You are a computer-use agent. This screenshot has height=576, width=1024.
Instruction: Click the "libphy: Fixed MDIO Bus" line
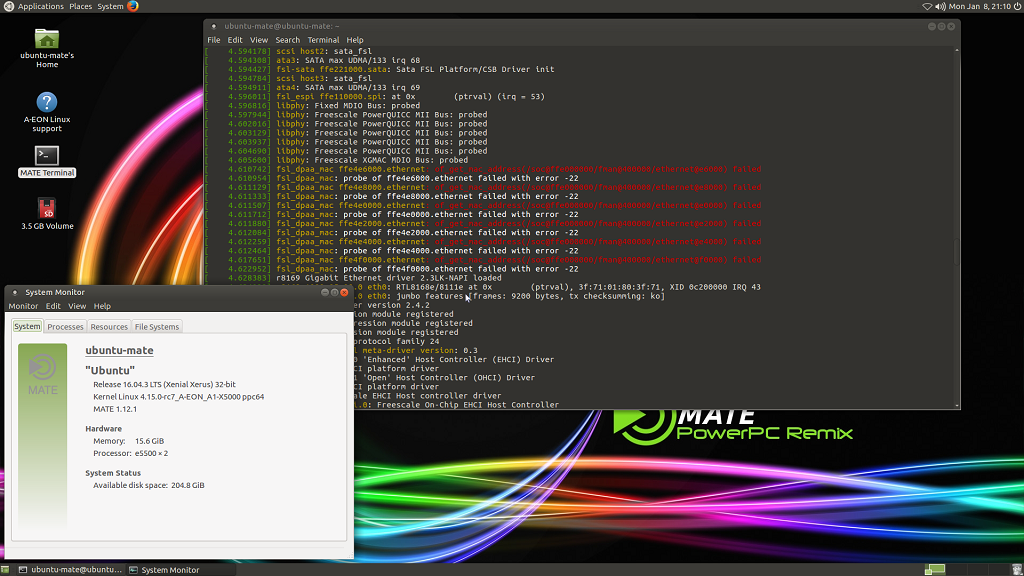348,106
